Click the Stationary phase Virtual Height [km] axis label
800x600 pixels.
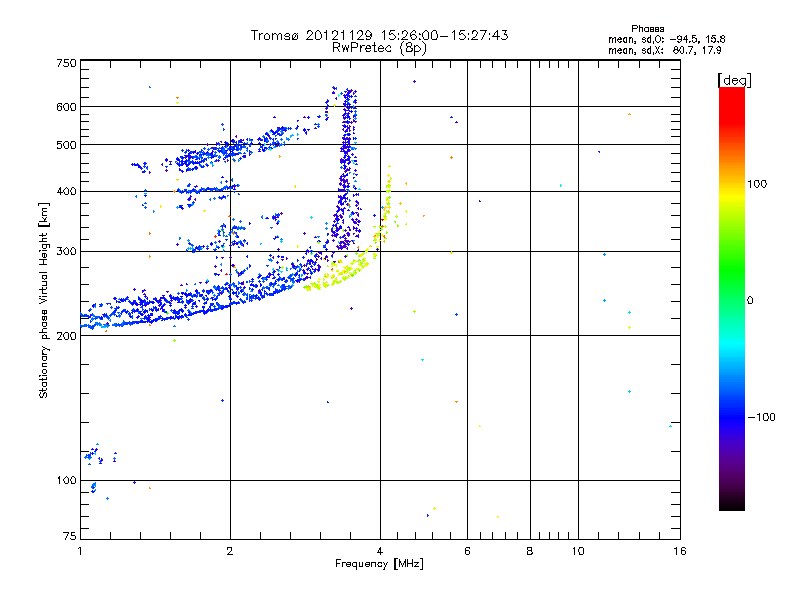click(x=44, y=300)
